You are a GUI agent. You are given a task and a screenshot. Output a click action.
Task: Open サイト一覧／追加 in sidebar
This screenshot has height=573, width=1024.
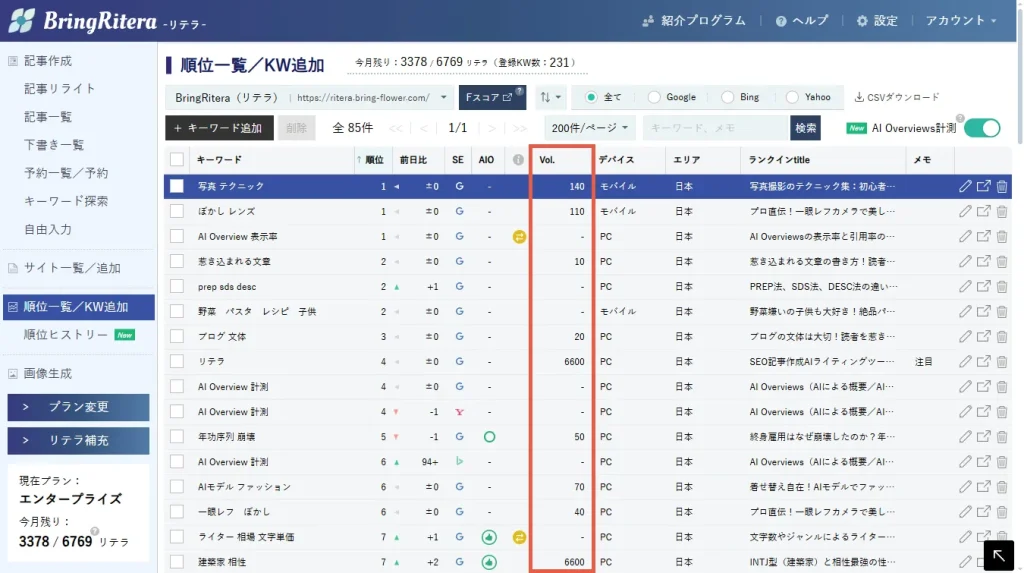[72, 268]
